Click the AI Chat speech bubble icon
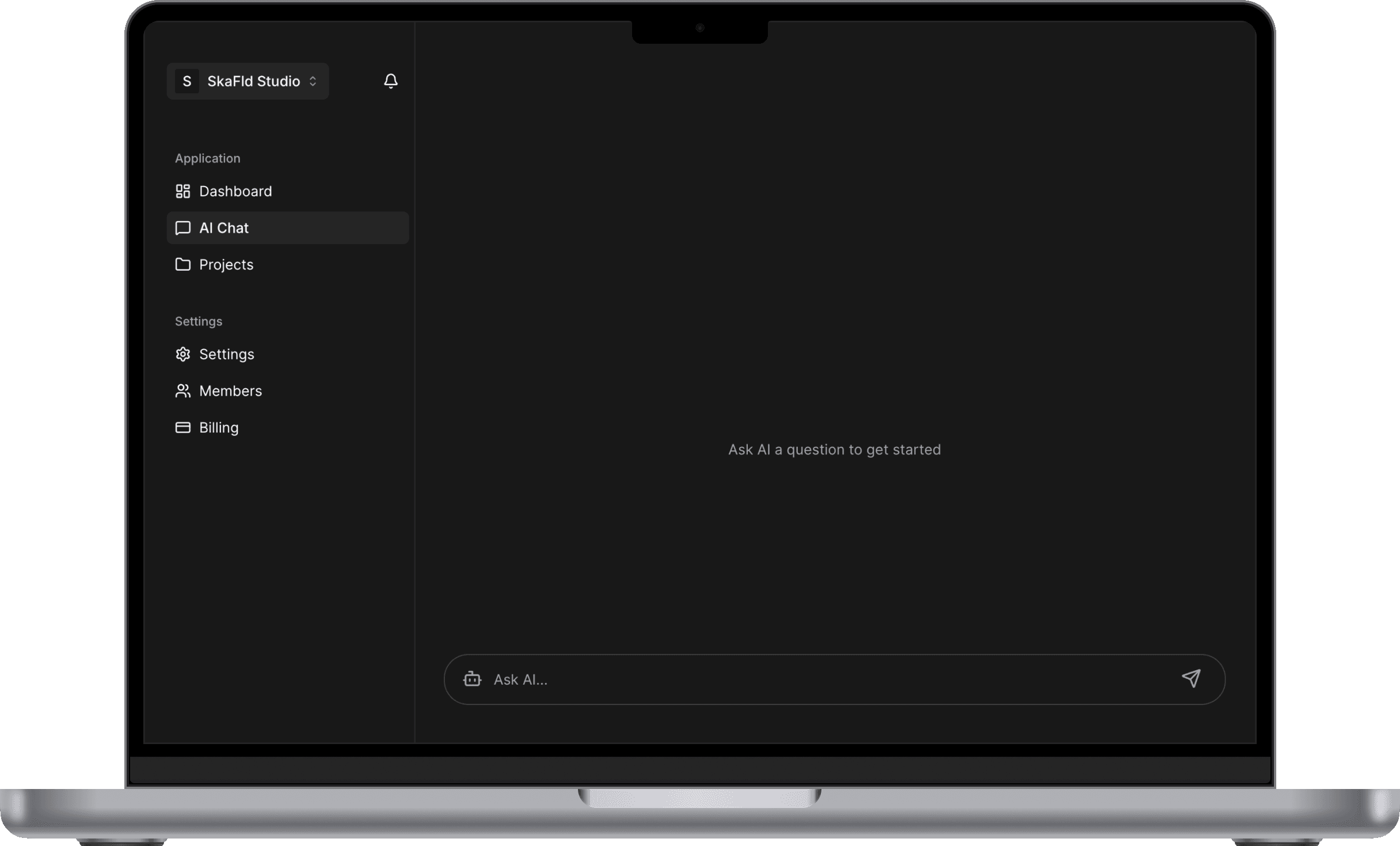 182,228
